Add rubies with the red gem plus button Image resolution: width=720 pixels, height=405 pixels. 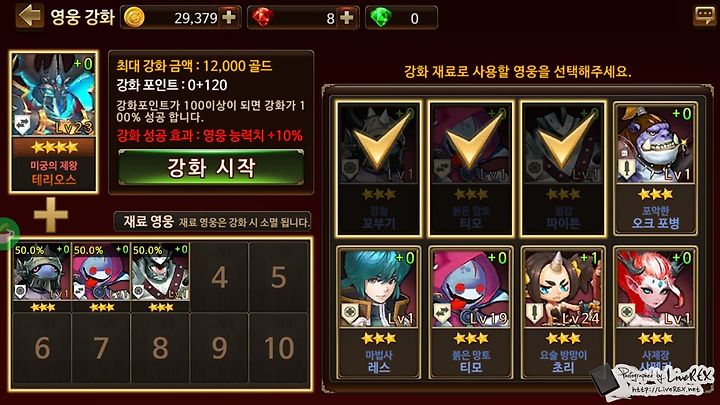347,17
